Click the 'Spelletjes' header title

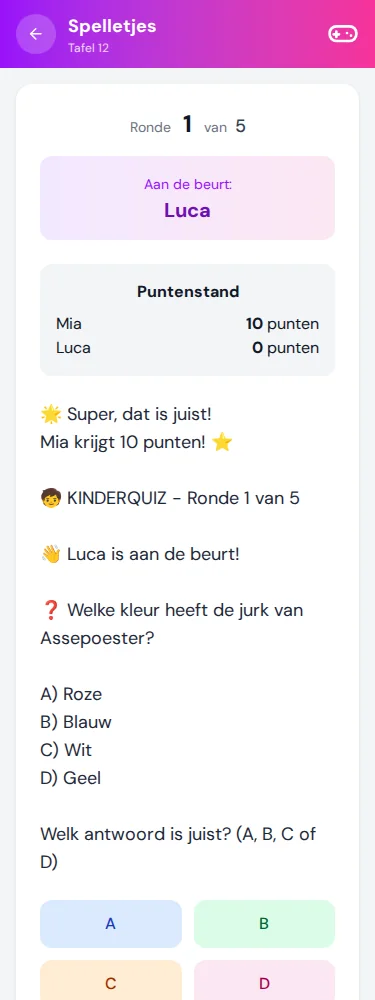pyautogui.click(x=112, y=26)
